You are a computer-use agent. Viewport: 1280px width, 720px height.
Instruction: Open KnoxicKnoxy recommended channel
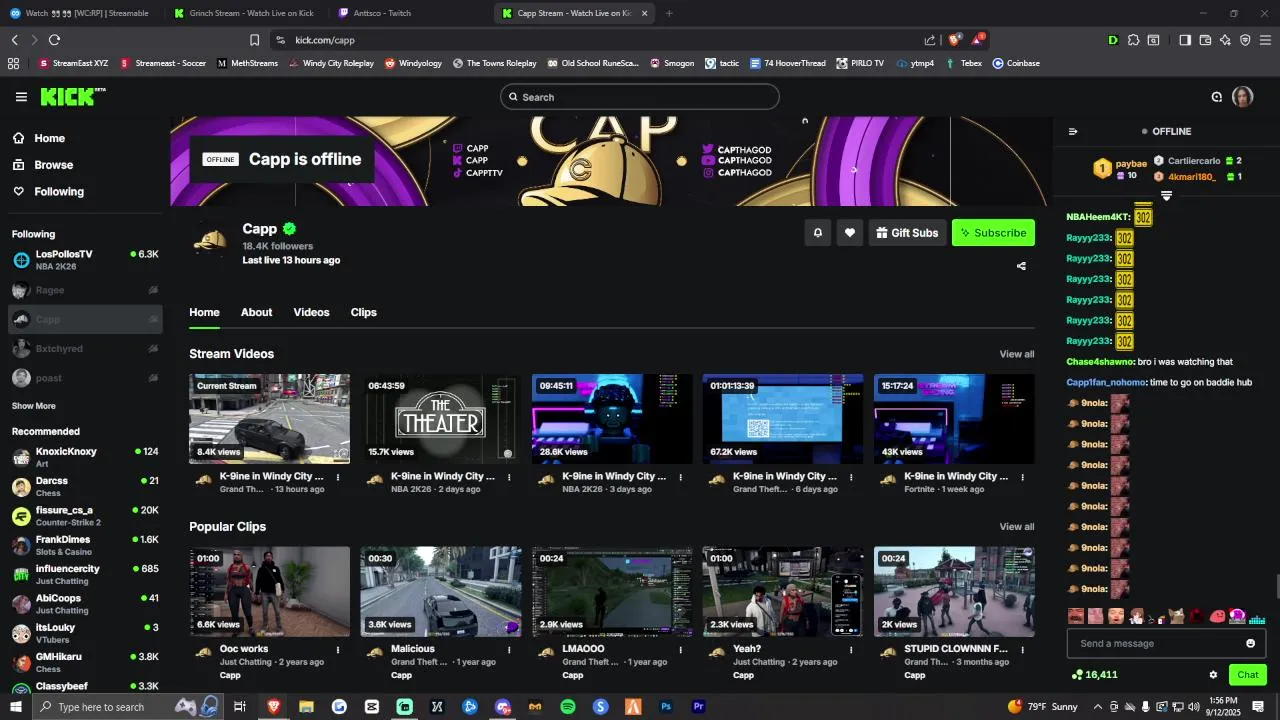85,457
